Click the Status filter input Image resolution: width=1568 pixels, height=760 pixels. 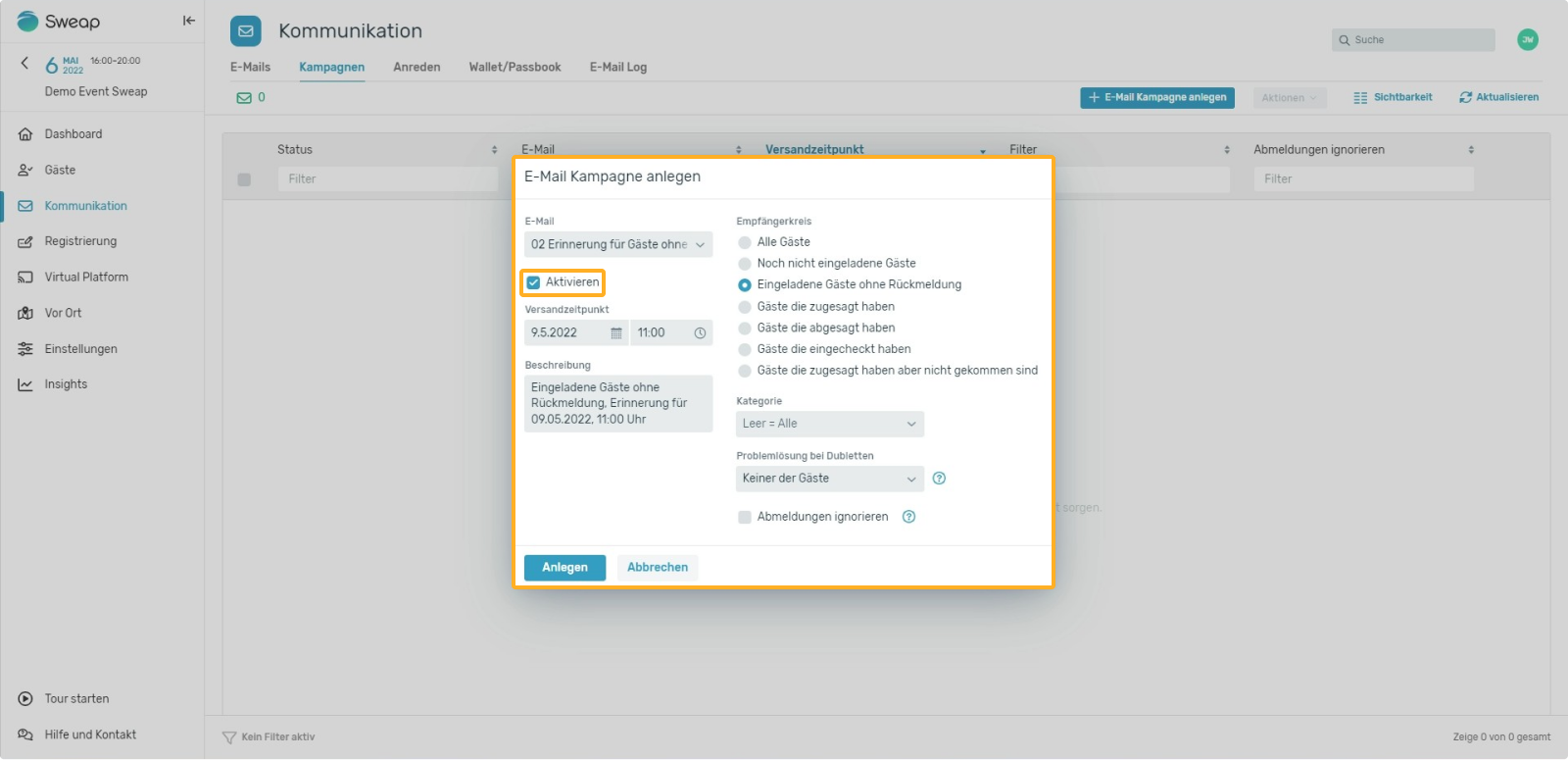pyautogui.click(x=388, y=179)
